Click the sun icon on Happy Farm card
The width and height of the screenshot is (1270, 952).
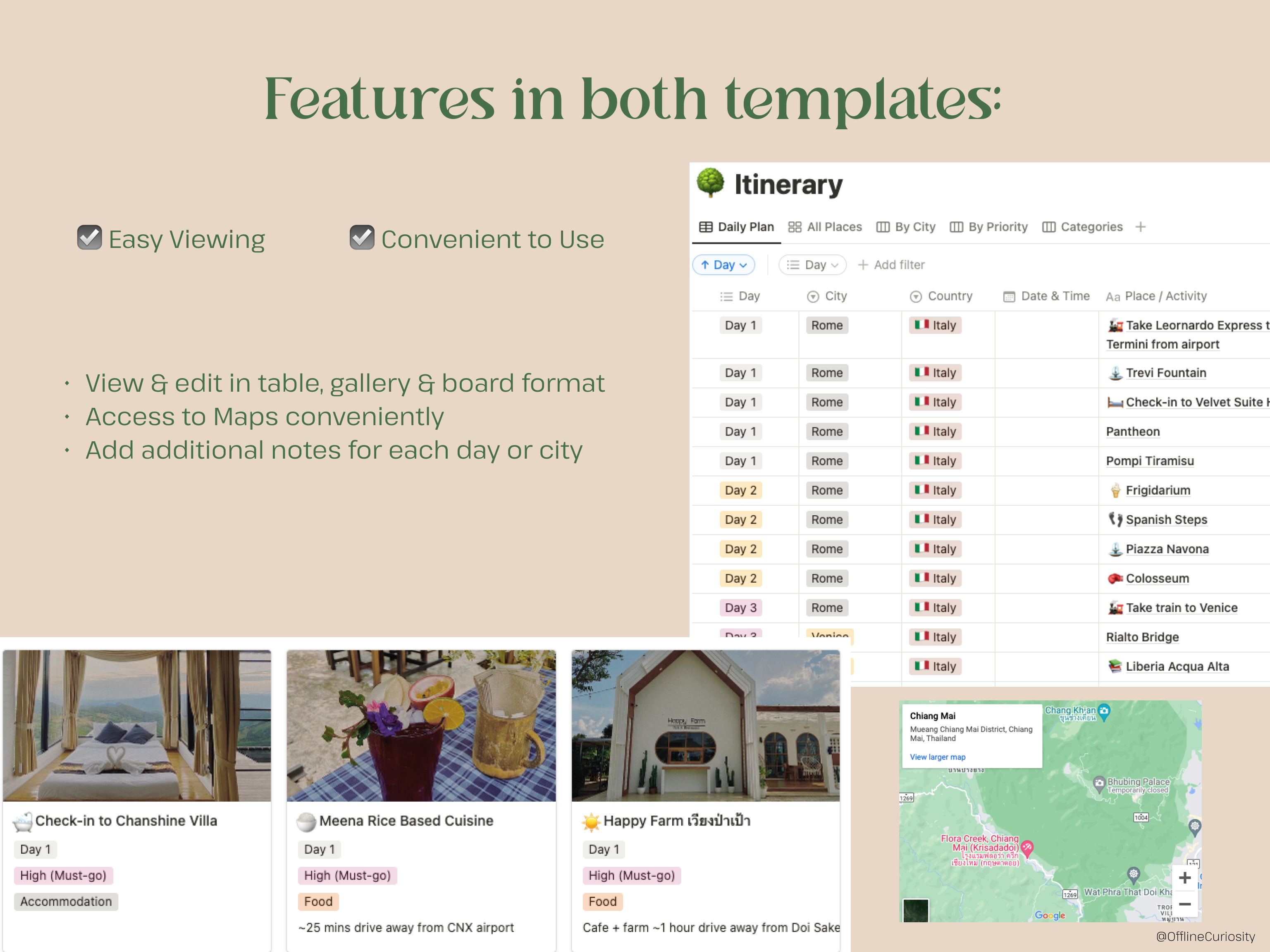[x=591, y=822]
